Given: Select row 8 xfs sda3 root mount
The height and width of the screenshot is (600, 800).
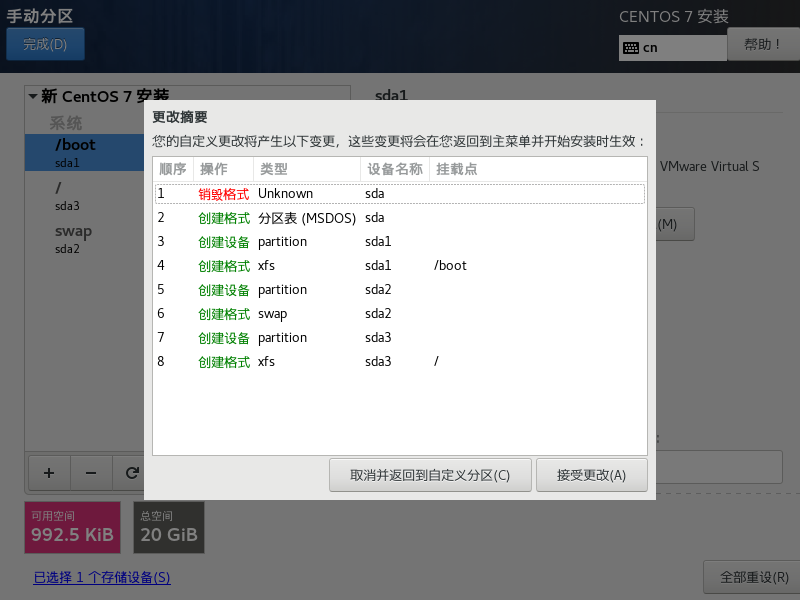Looking at the screenshot, I should tap(400, 362).
